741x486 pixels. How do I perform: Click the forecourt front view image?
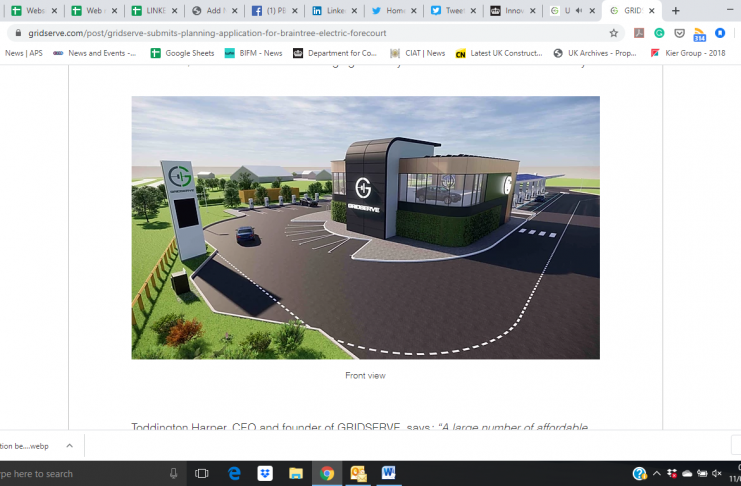click(x=365, y=227)
